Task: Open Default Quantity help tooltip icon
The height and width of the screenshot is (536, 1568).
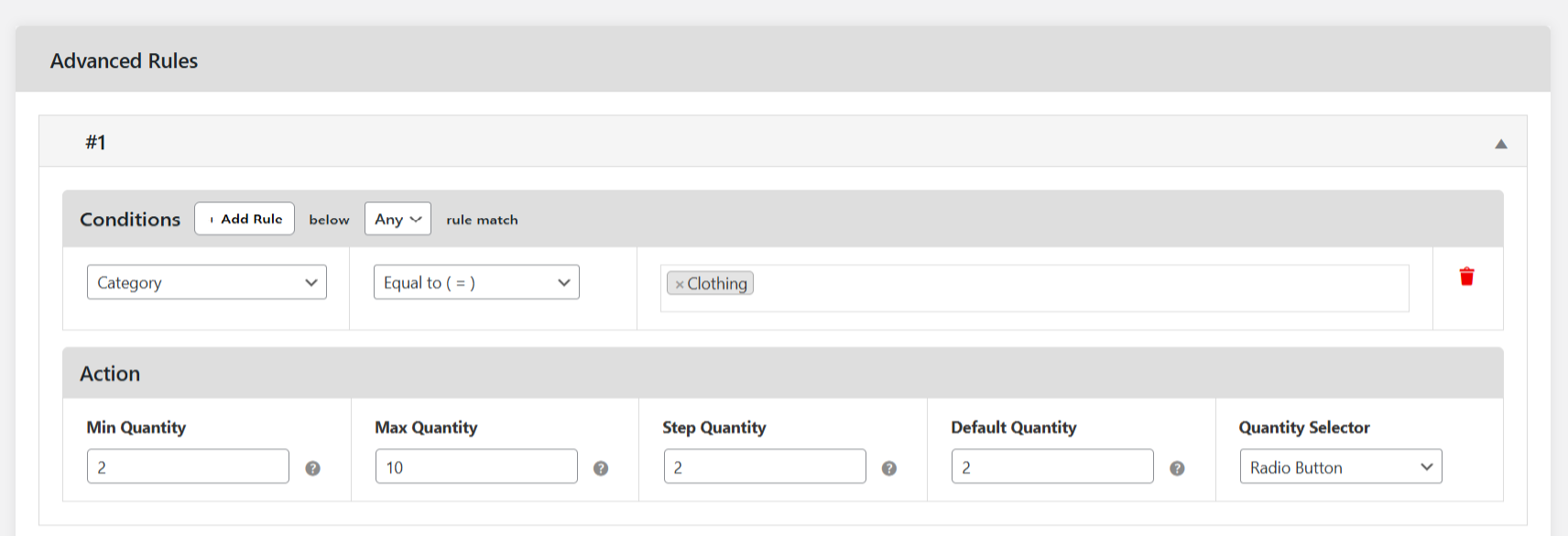Action: point(1177,468)
